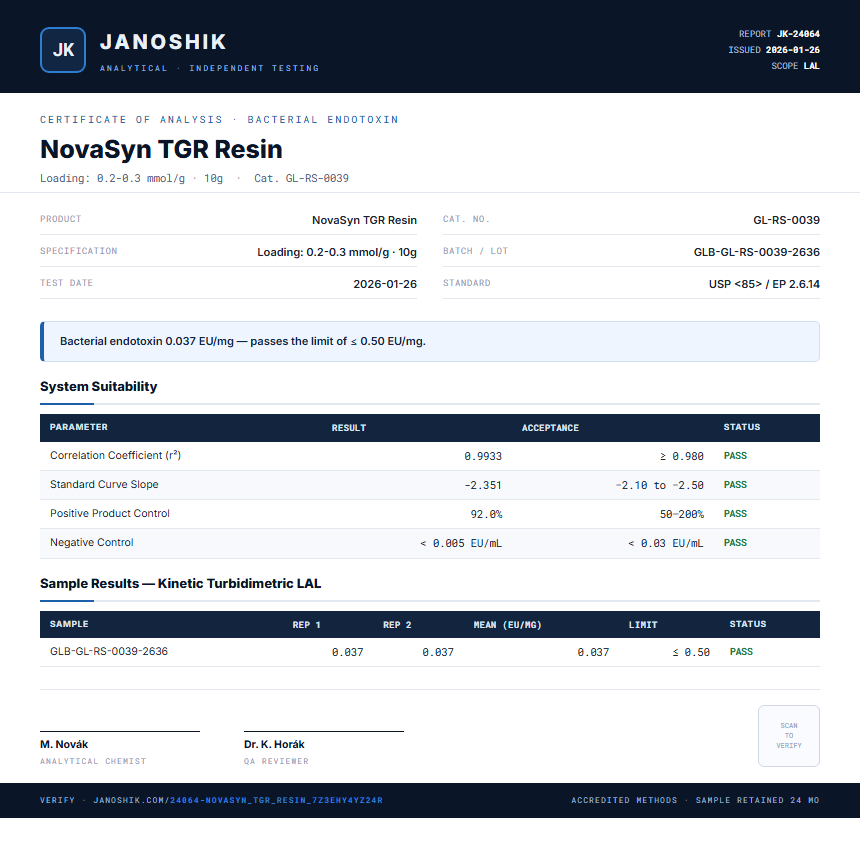Select Correlation Coefficient (r²) row label
Viewport: 860px width, 846px height.
click(115, 455)
